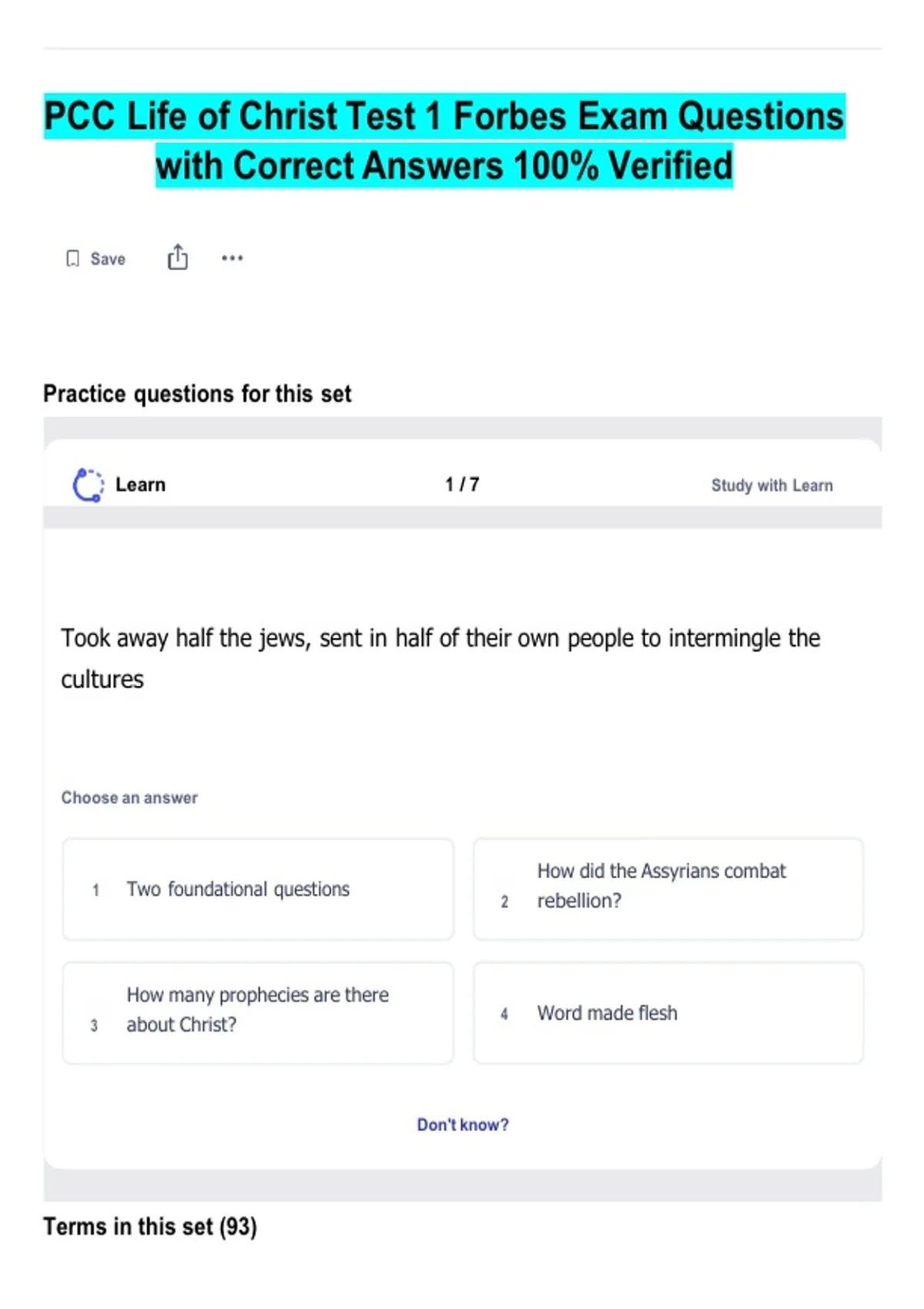Viewport: 924px width, 1309px height.
Task: Click the highlighted document title
Action: pos(444,141)
